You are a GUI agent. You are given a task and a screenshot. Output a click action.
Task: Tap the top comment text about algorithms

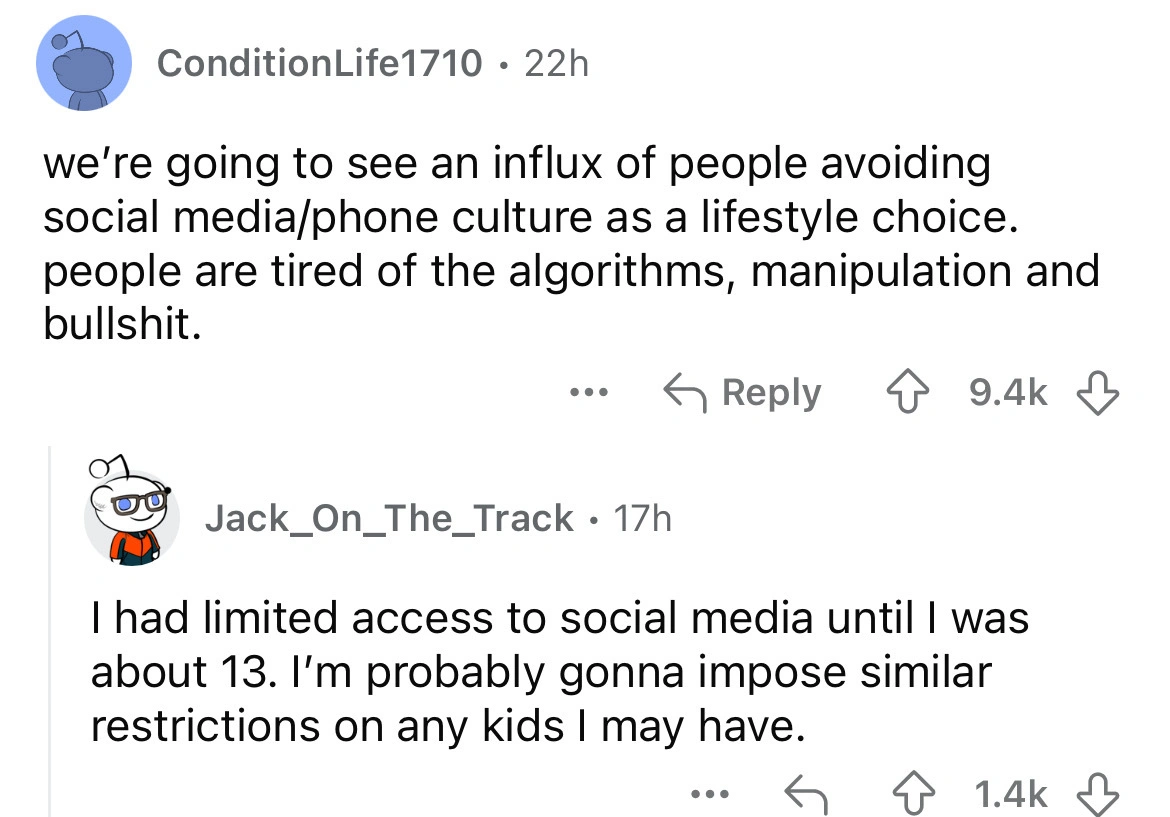click(x=571, y=243)
